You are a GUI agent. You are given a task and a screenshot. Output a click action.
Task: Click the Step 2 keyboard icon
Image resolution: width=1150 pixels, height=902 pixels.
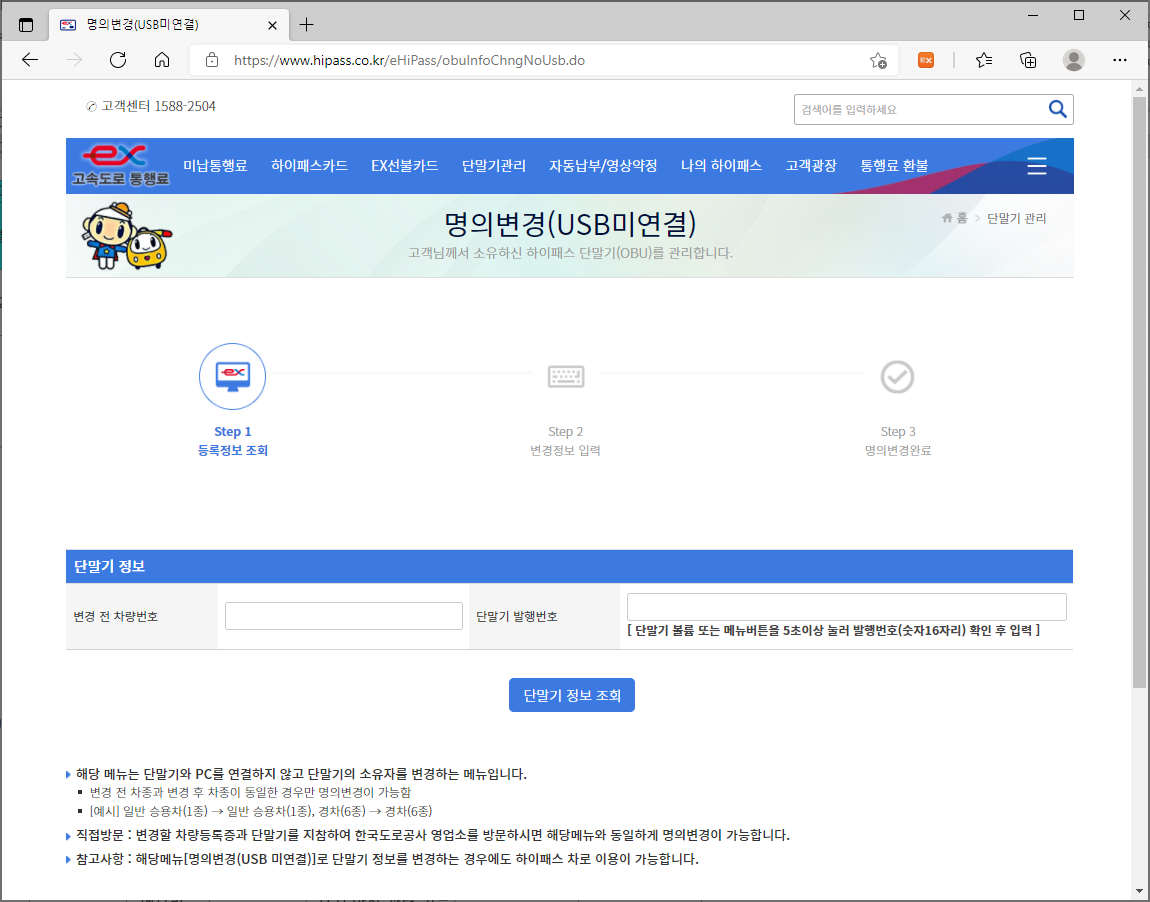pyautogui.click(x=566, y=376)
